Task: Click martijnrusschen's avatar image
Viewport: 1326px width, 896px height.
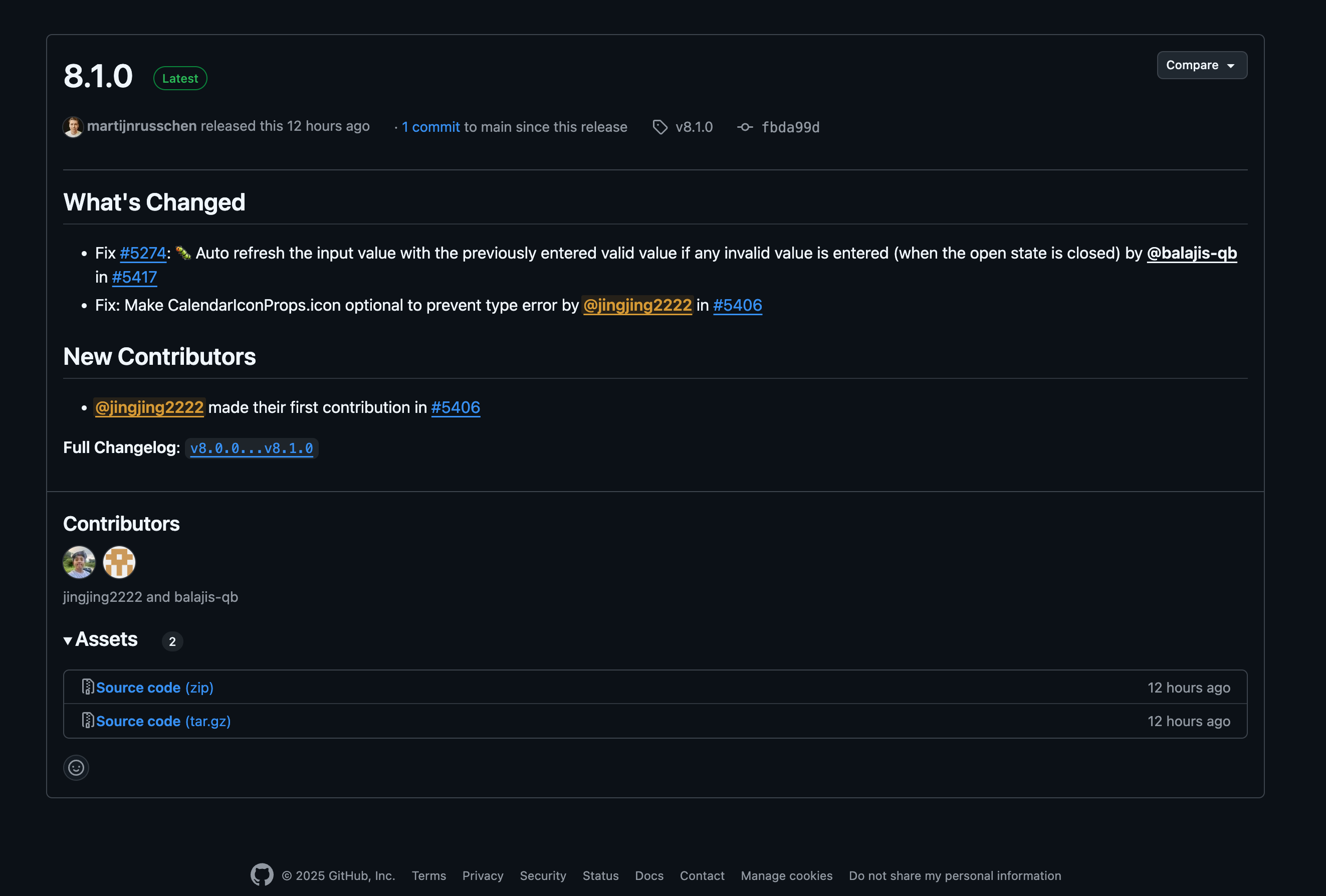Action: pyautogui.click(x=73, y=127)
